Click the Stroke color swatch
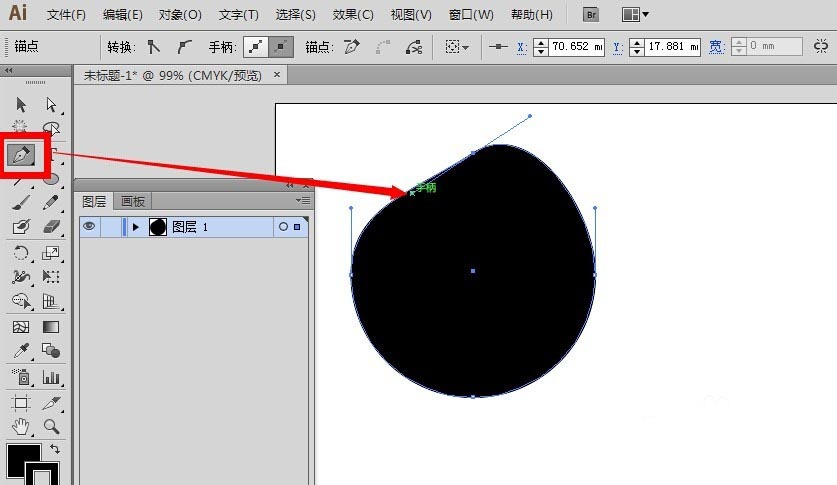This screenshot has width=837, height=485. point(42,474)
